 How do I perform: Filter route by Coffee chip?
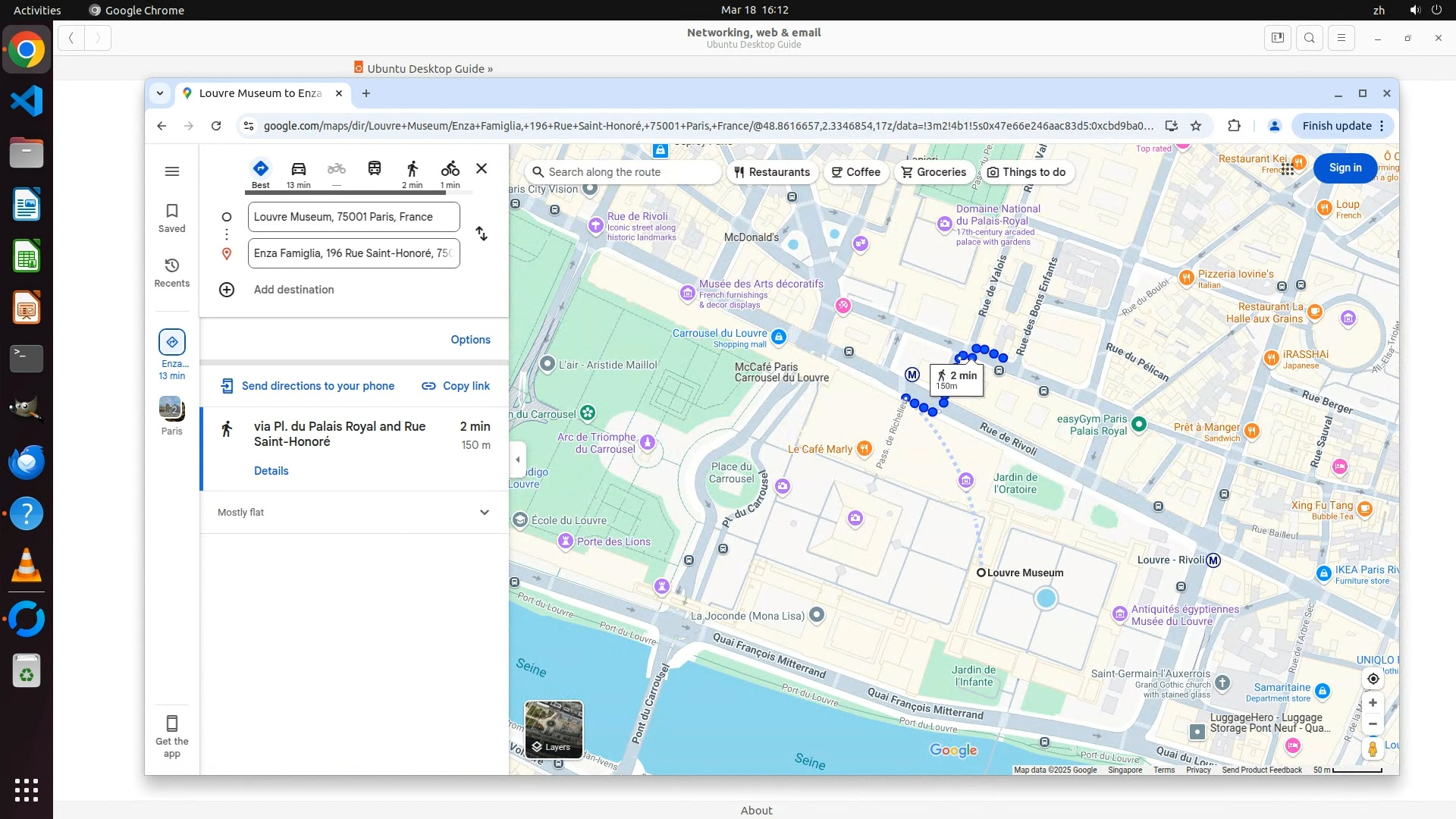855,172
